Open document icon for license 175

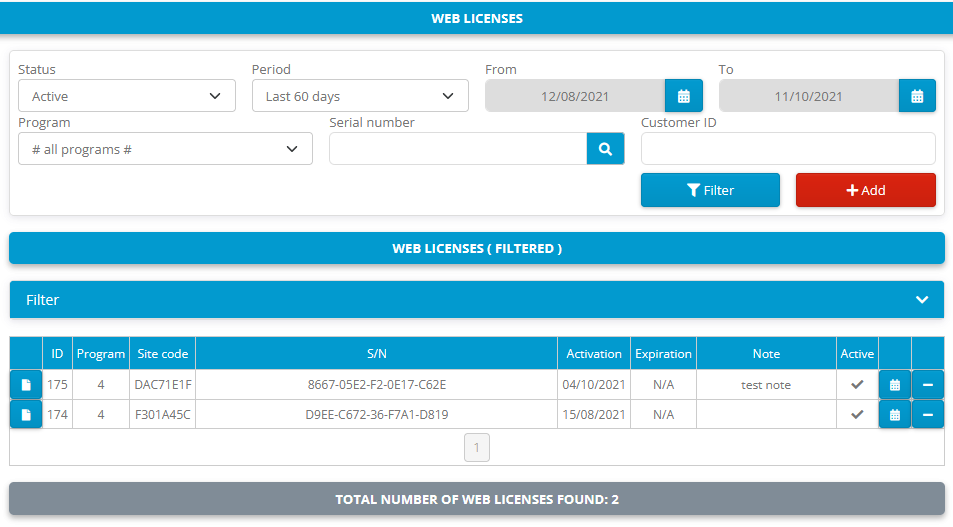[26, 385]
